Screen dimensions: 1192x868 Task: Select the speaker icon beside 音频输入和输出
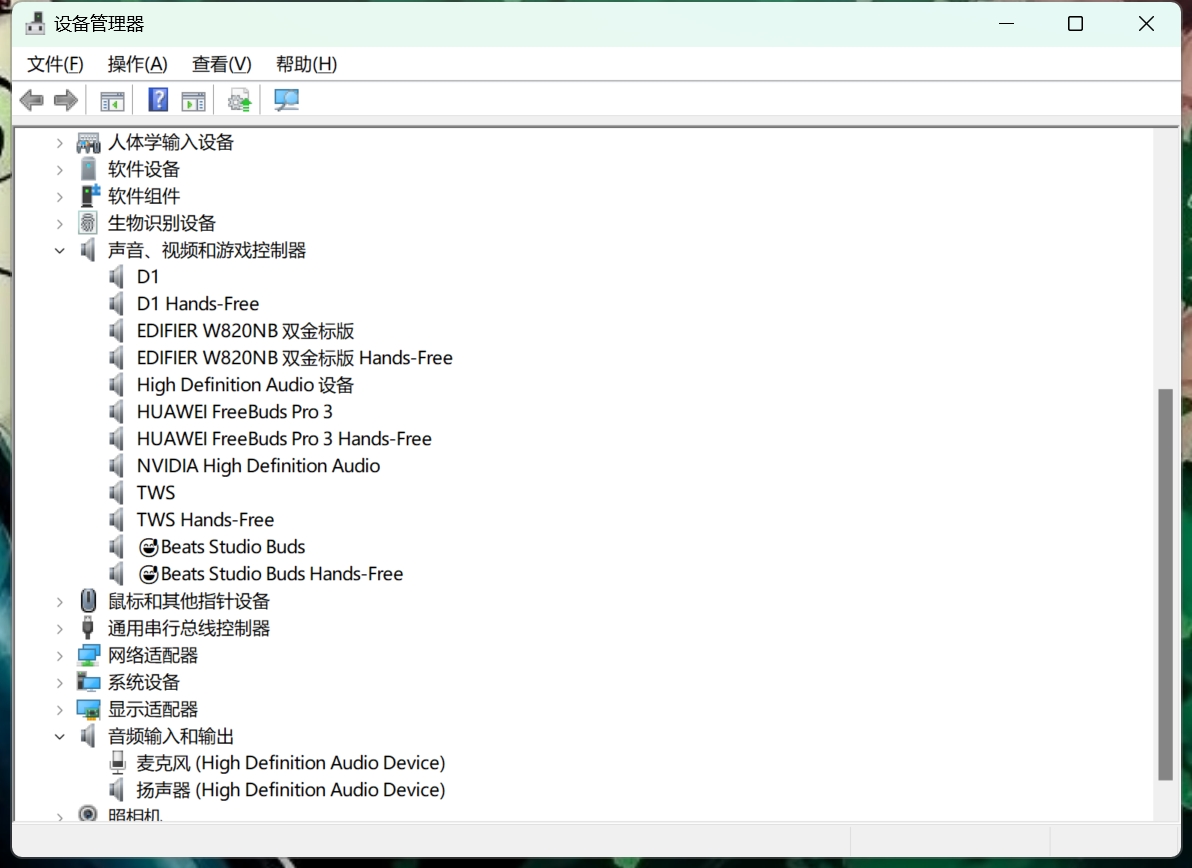point(88,736)
